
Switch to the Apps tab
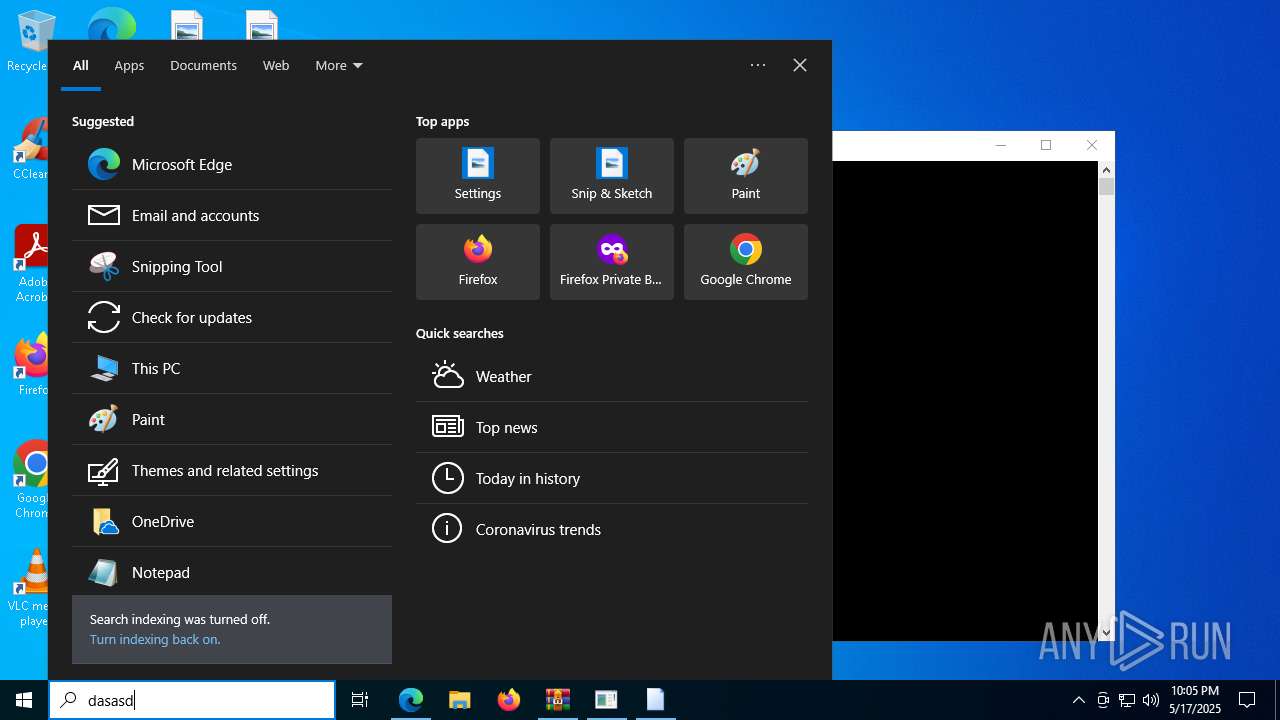coord(129,65)
